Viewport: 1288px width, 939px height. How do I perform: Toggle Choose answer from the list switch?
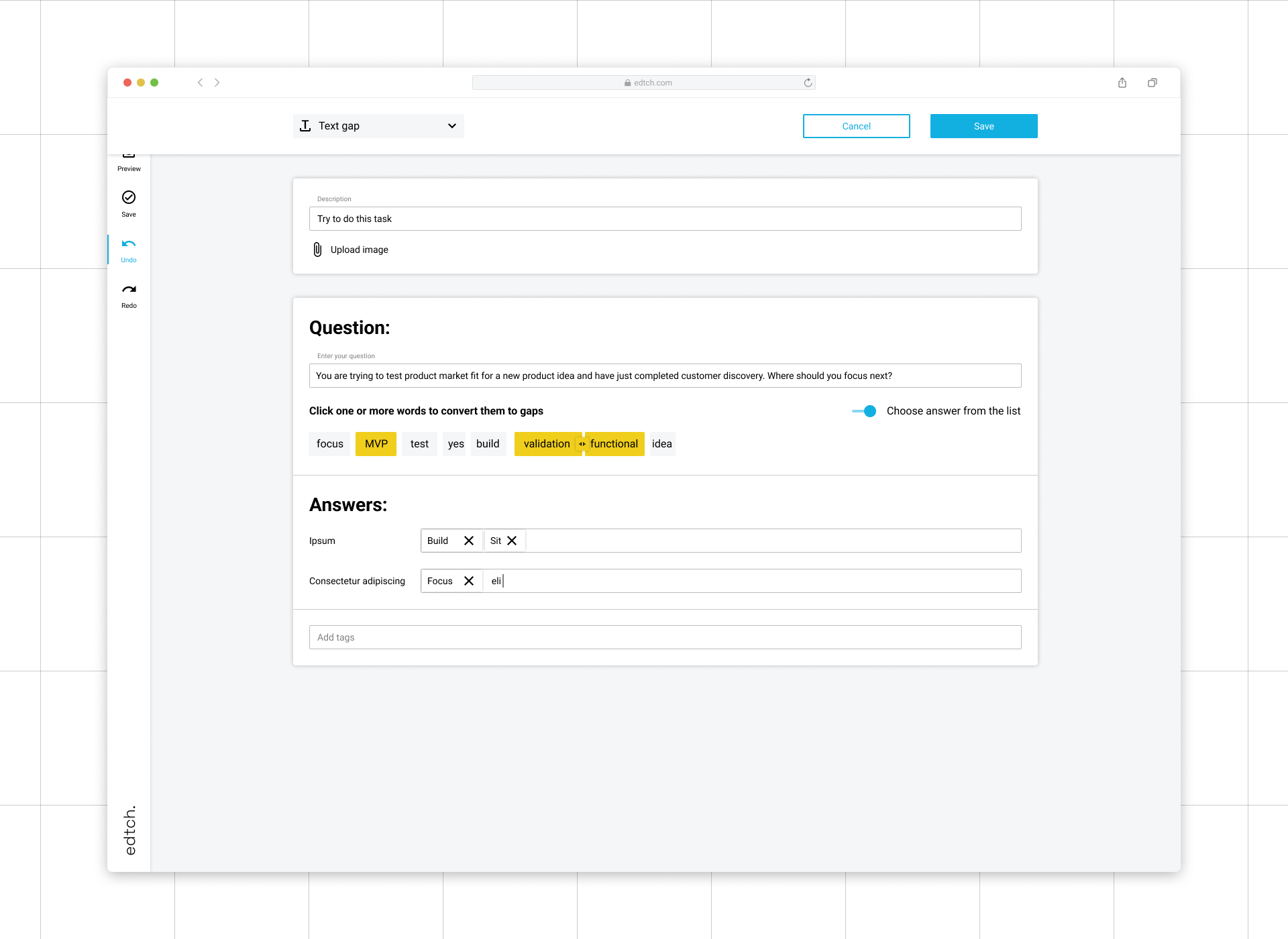[x=864, y=411]
